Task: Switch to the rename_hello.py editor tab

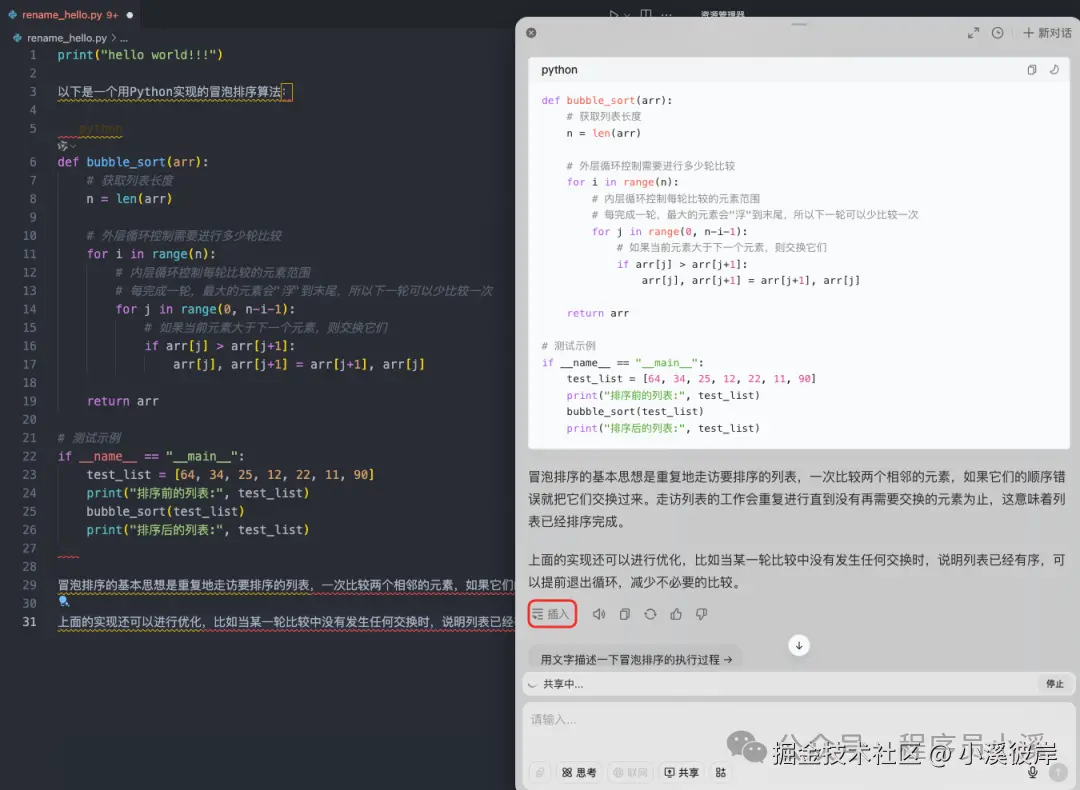Action: tap(60, 15)
